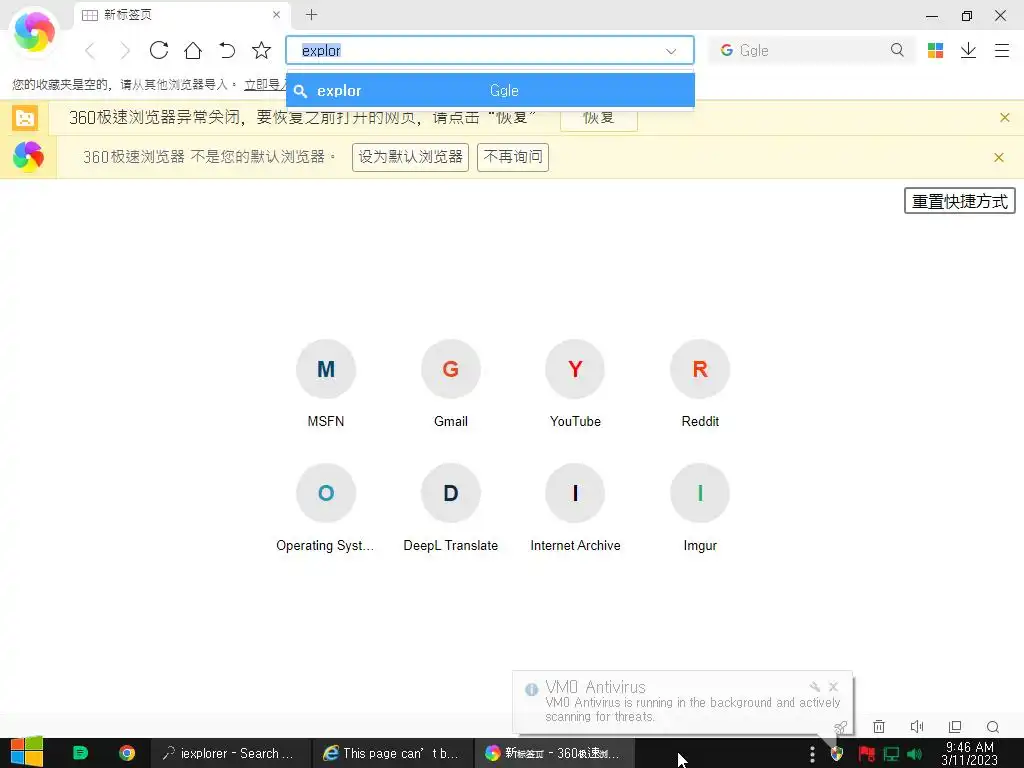Click the 立即导入 import bookmarks link
This screenshot has height=768, width=1024.
265,84
